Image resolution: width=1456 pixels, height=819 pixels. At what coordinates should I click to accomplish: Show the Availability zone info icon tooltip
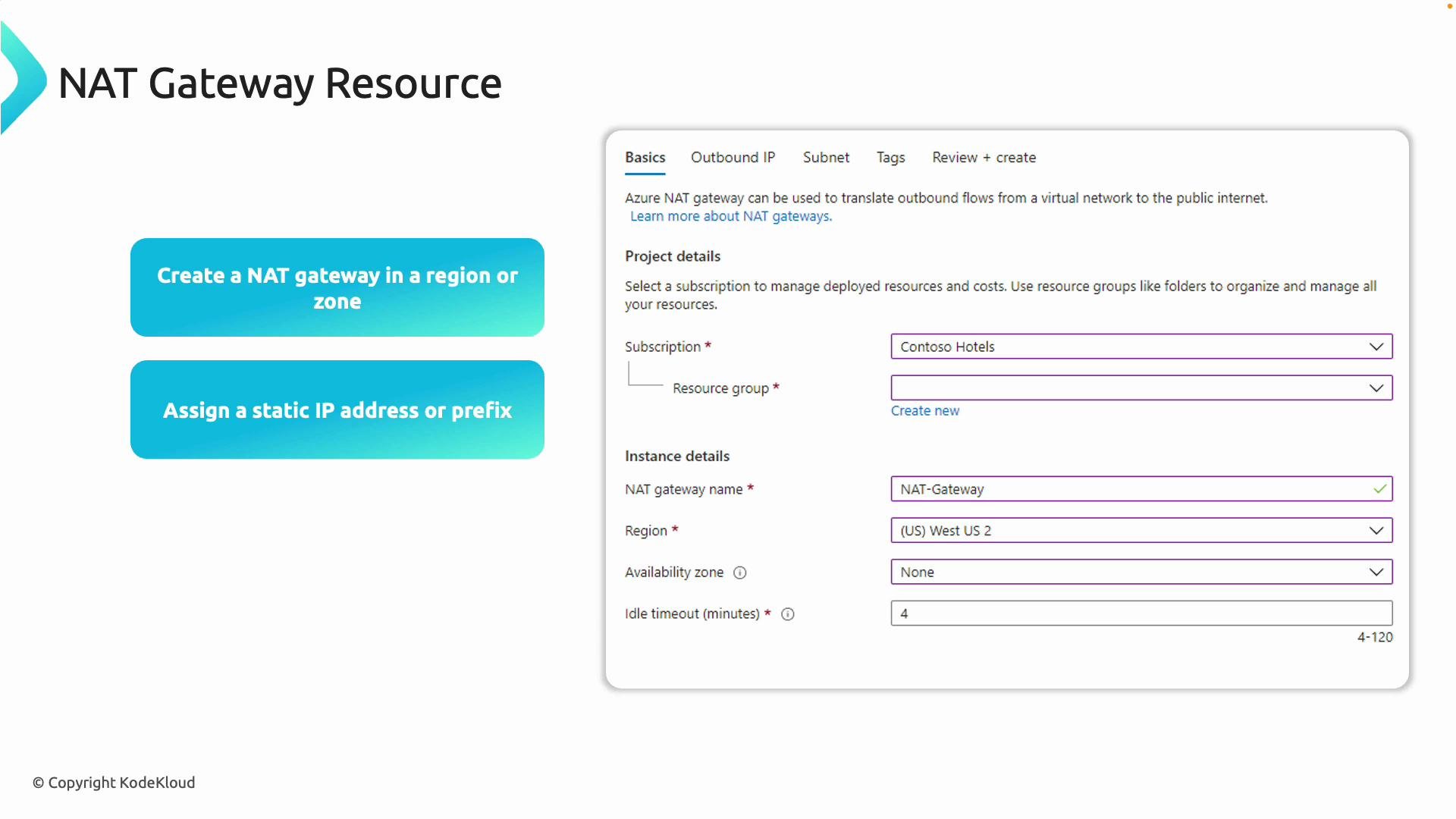pos(740,573)
